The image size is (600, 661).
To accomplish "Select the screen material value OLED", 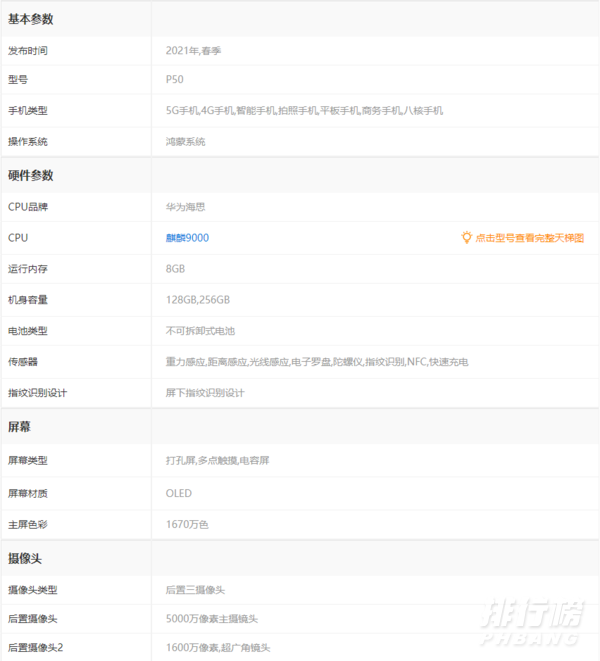I will pos(179,493).
